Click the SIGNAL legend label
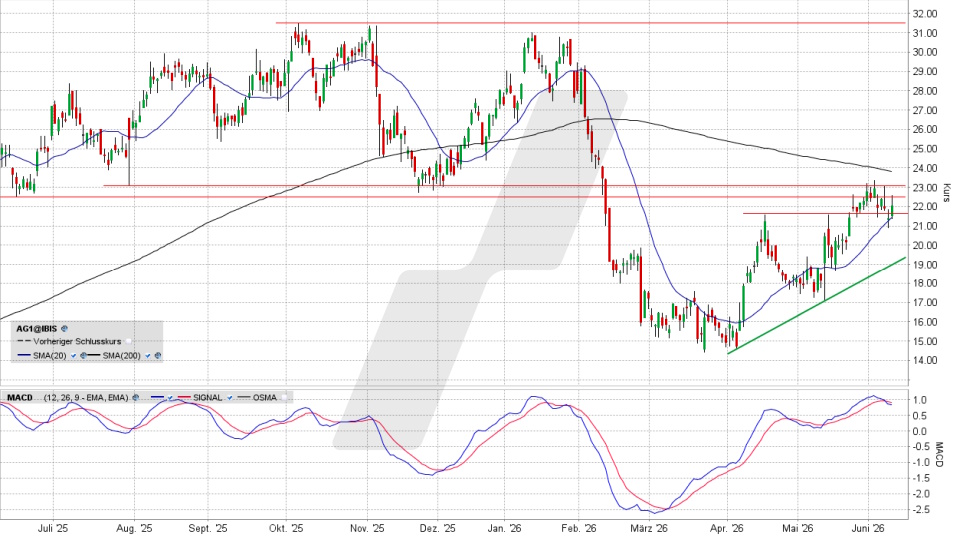Screen dimensions: 960x540 208,398
